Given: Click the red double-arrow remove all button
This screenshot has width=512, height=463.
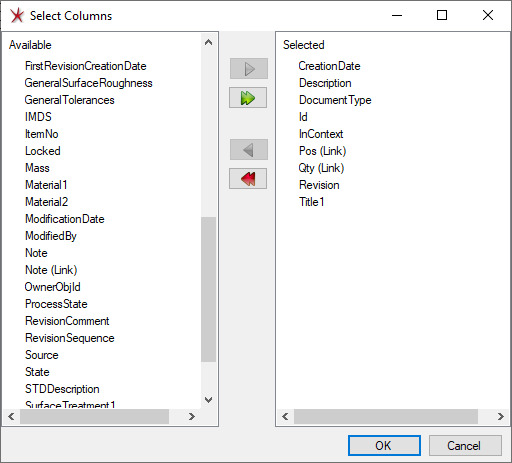Looking at the screenshot, I should pyautogui.click(x=248, y=179).
